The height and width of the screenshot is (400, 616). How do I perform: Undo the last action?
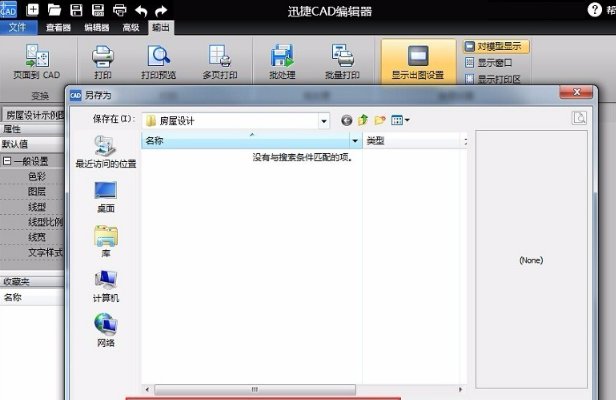pyautogui.click(x=141, y=10)
